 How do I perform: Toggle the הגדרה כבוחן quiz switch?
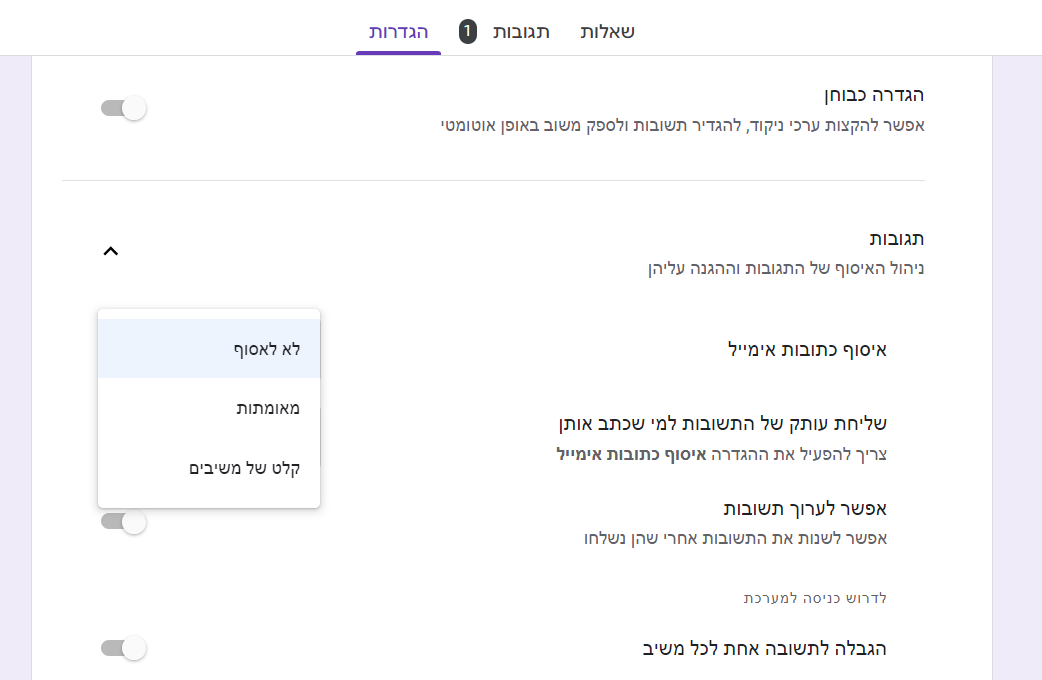[124, 108]
